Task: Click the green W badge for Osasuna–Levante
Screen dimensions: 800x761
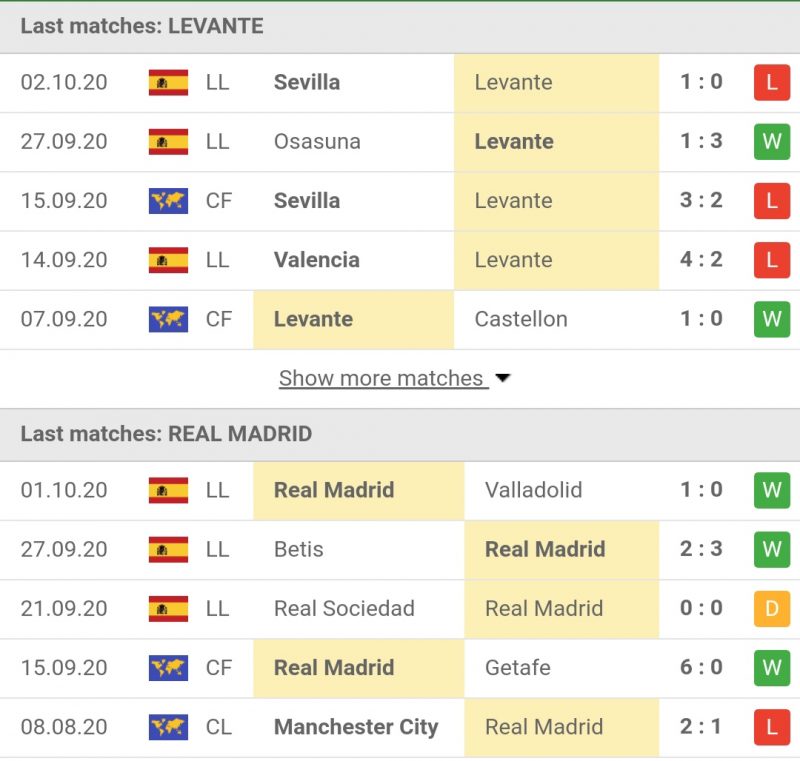Action: pos(771,142)
